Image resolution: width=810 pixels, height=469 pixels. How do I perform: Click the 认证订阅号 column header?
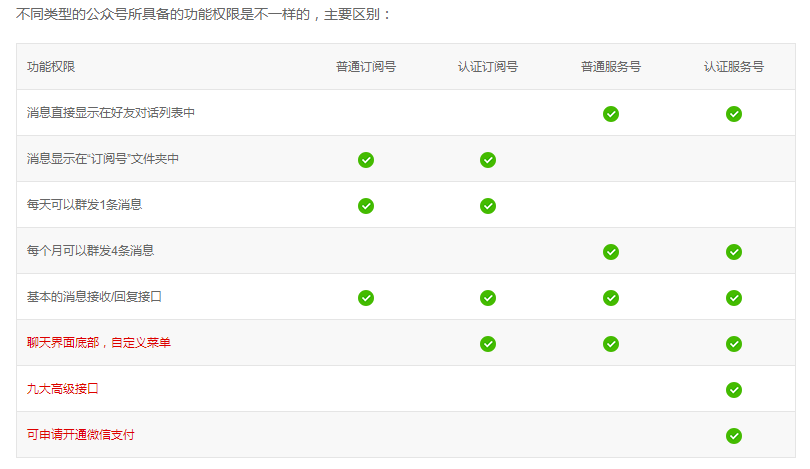(x=488, y=67)
